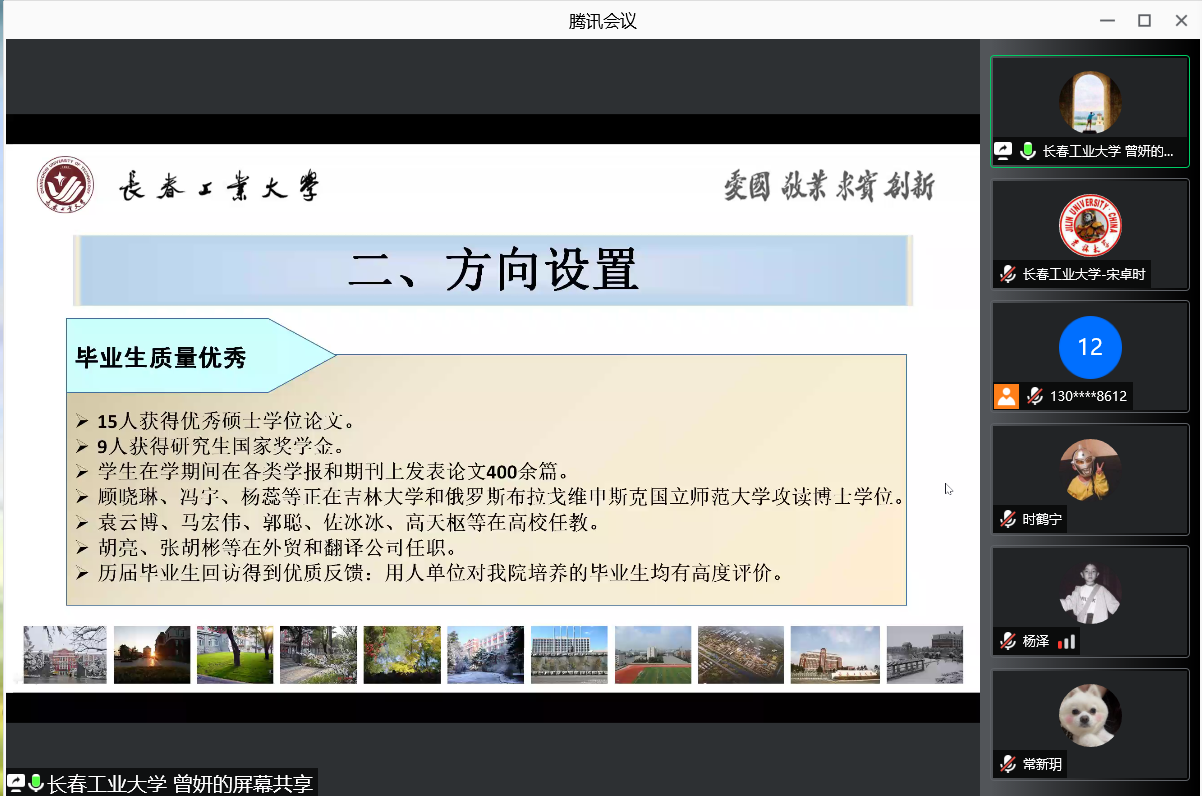Click the muted microphone icon next to 130****8612

1035,396
